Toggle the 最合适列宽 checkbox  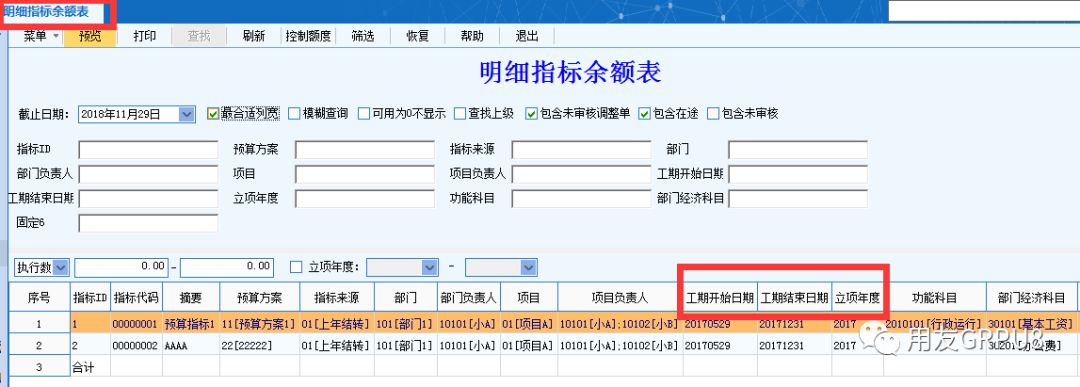coord(213,114)
